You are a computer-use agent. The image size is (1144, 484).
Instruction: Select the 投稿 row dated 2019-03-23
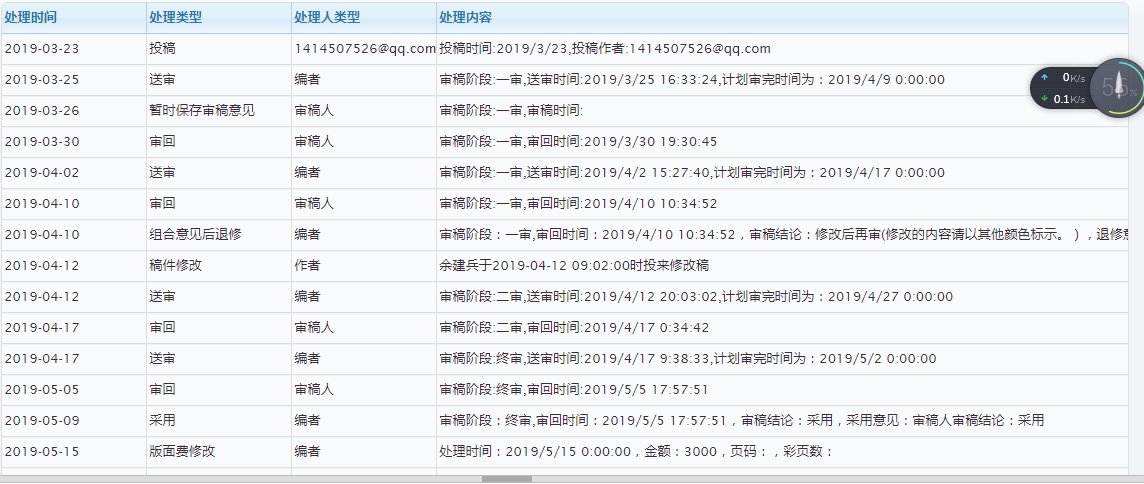click(x=565, y=49)
